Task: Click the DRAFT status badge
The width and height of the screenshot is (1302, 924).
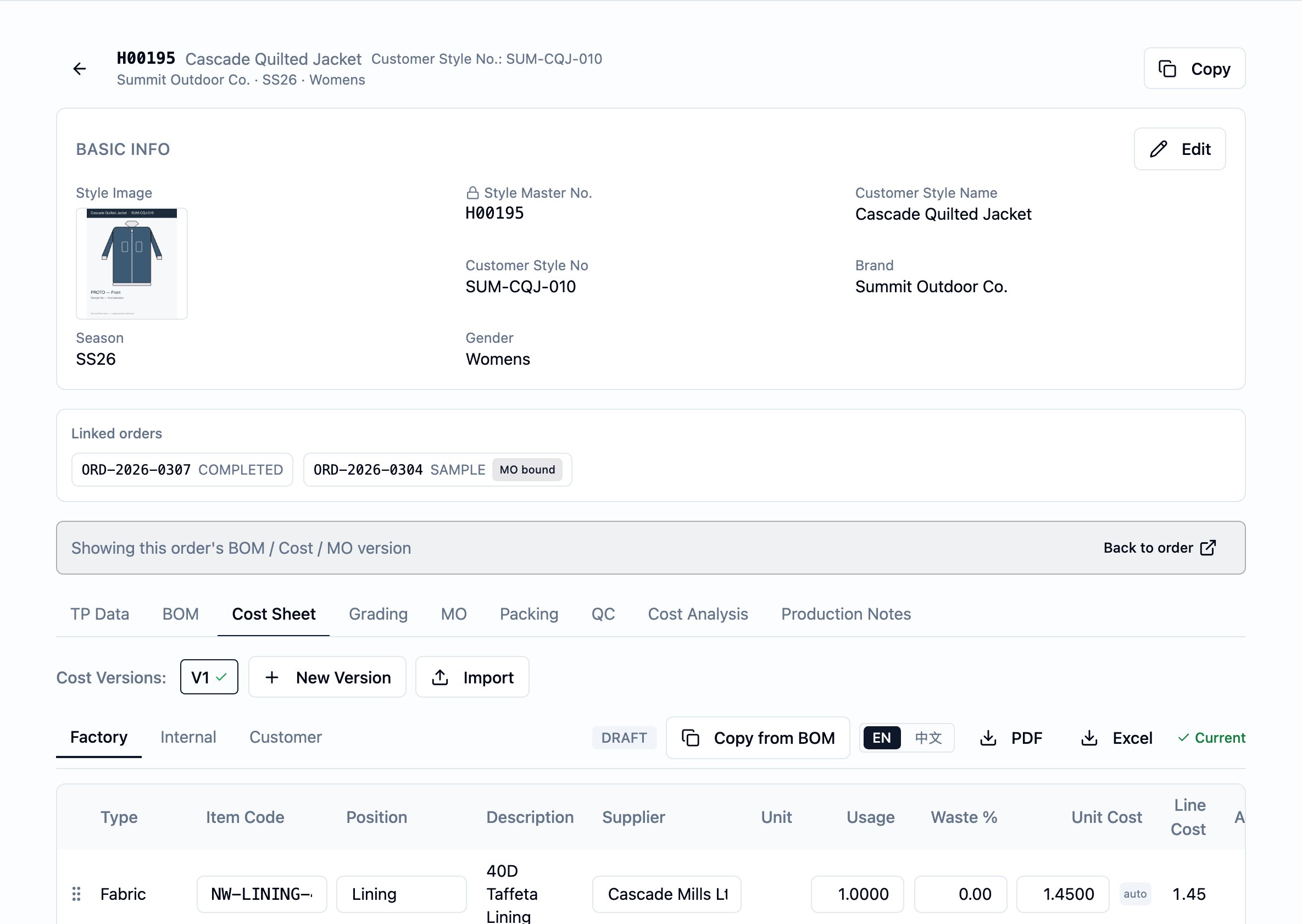Action: point(624,738)
